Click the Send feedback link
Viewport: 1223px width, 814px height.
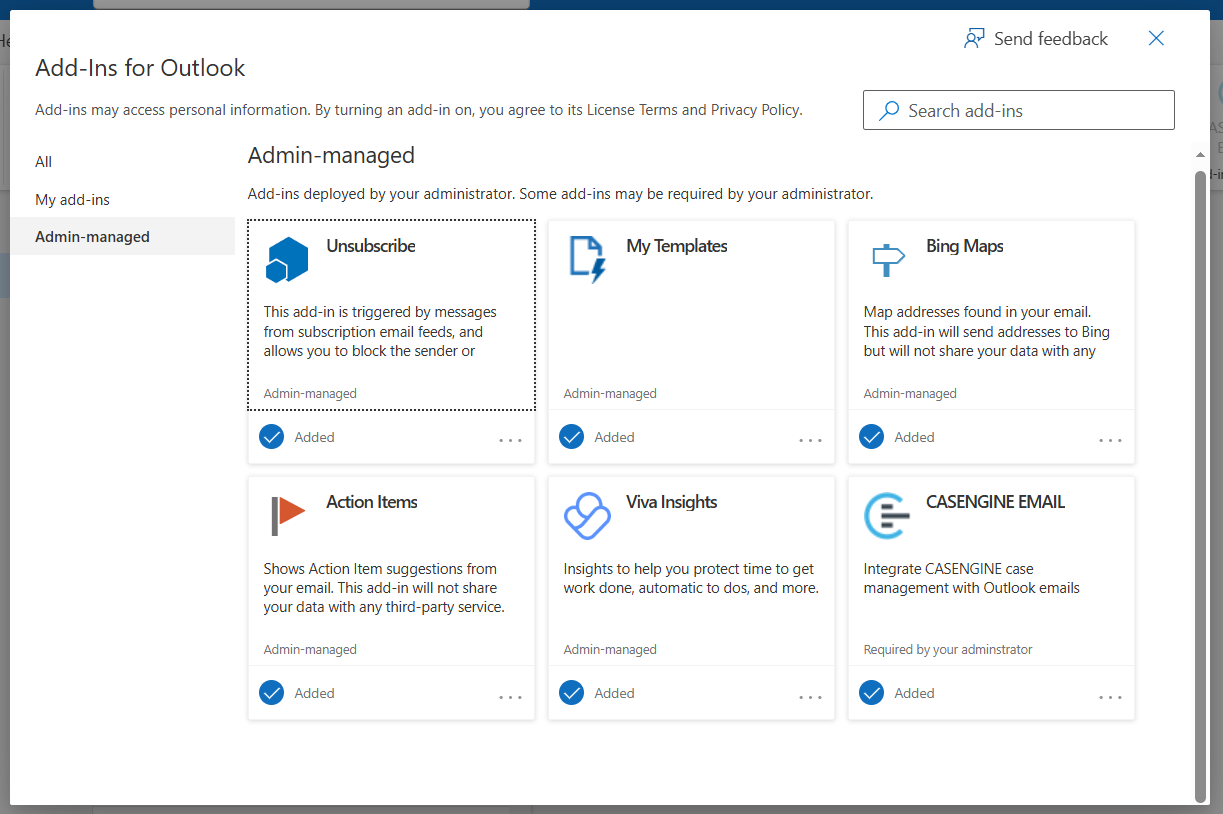click(x=1035, y=39)
